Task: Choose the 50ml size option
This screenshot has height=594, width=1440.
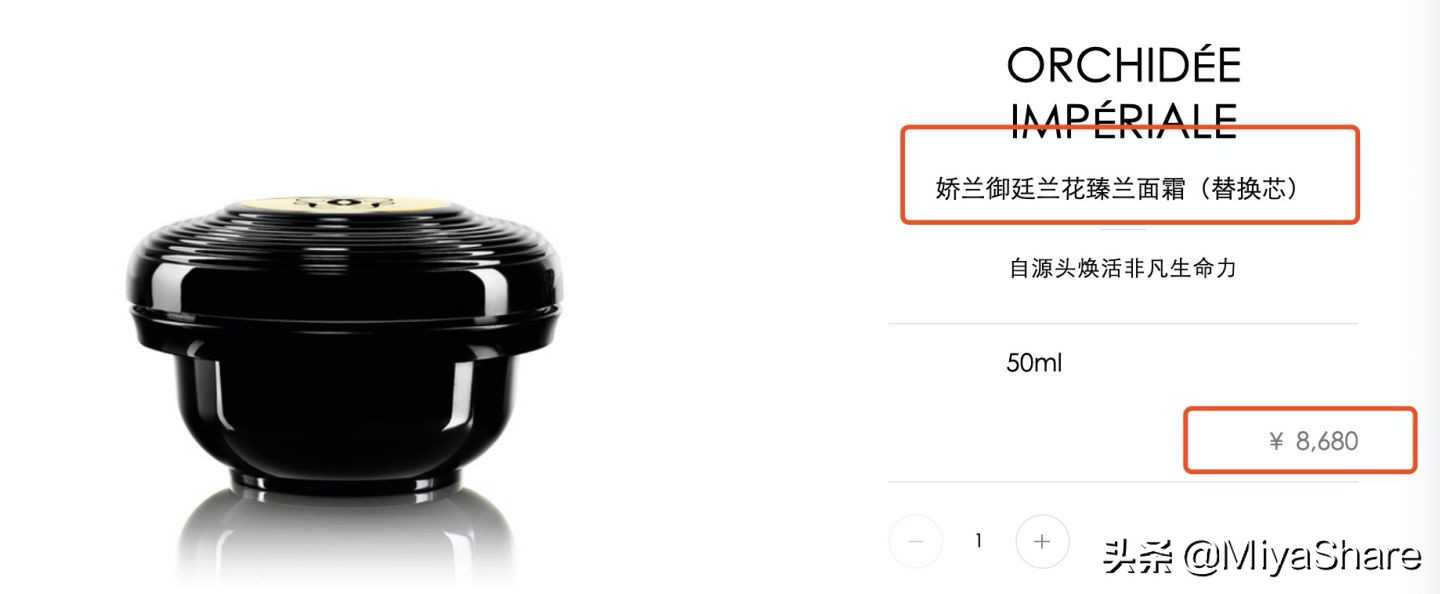Action: pyautogui.click(x=1034, y=362)
